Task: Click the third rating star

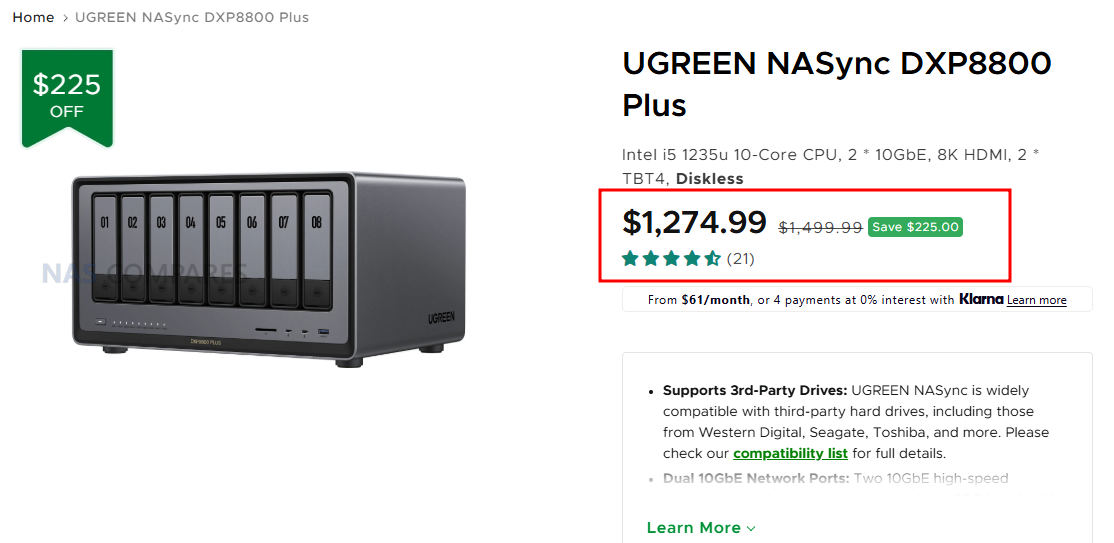Action: point(672,259)
